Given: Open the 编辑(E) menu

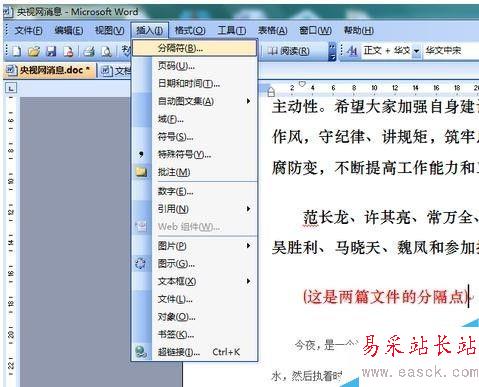Looking at the screenshot, I should [69, 30].
